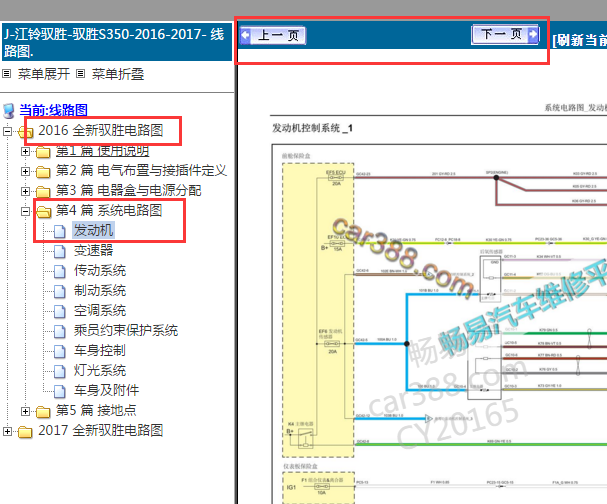Viewport: 607px width, 504px height.
Task: Select 2016 全新驭胜电路图 tree item
Action: pos(101,130)
